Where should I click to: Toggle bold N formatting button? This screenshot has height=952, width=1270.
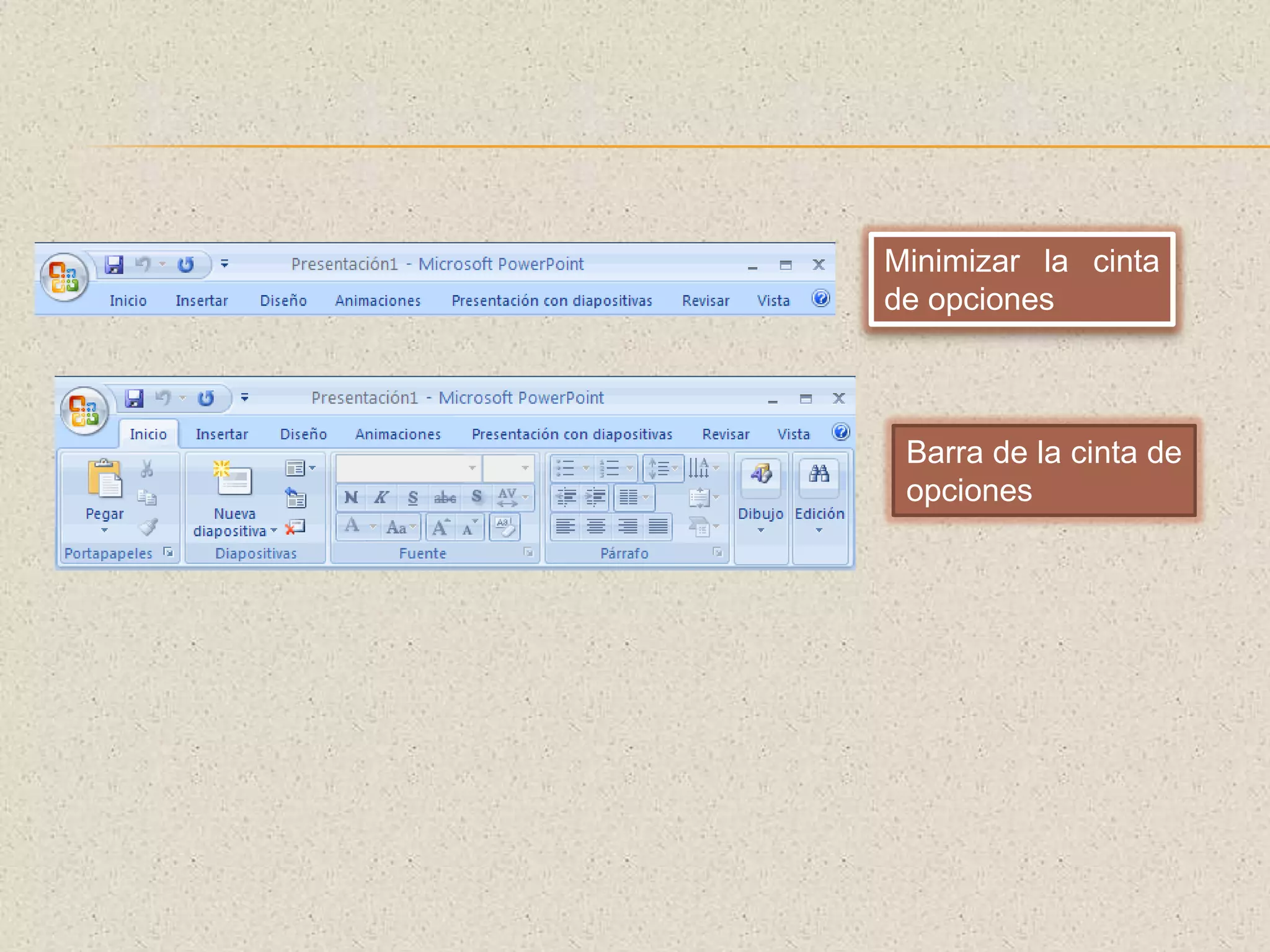pos(351,497)
